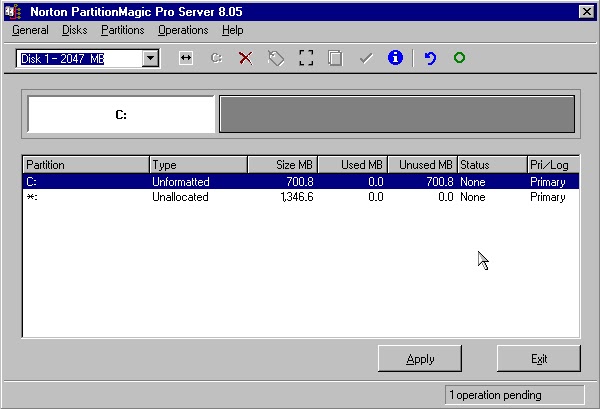
Task: Click the Type column header
Action: click(198, 165)
